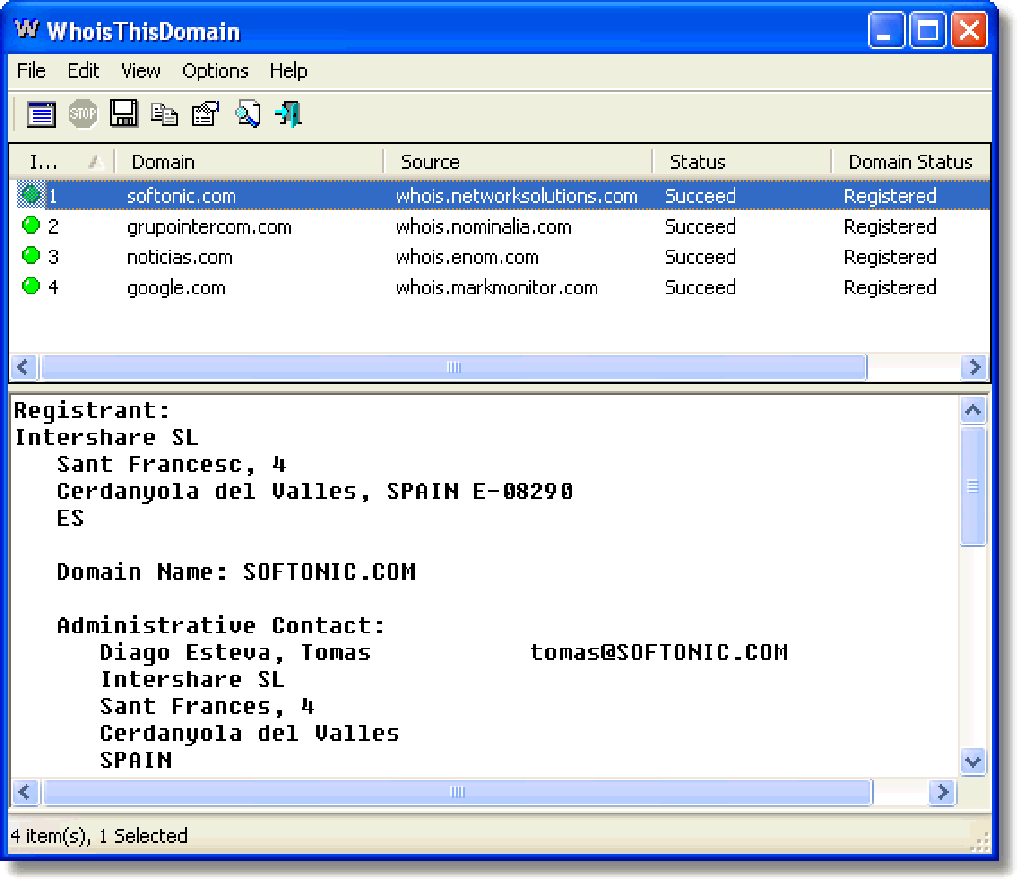Close the WhoisThisDomain window
The height and width of the screenshot is (882, 1020).
pyautogui.click(x=969, y=30)
